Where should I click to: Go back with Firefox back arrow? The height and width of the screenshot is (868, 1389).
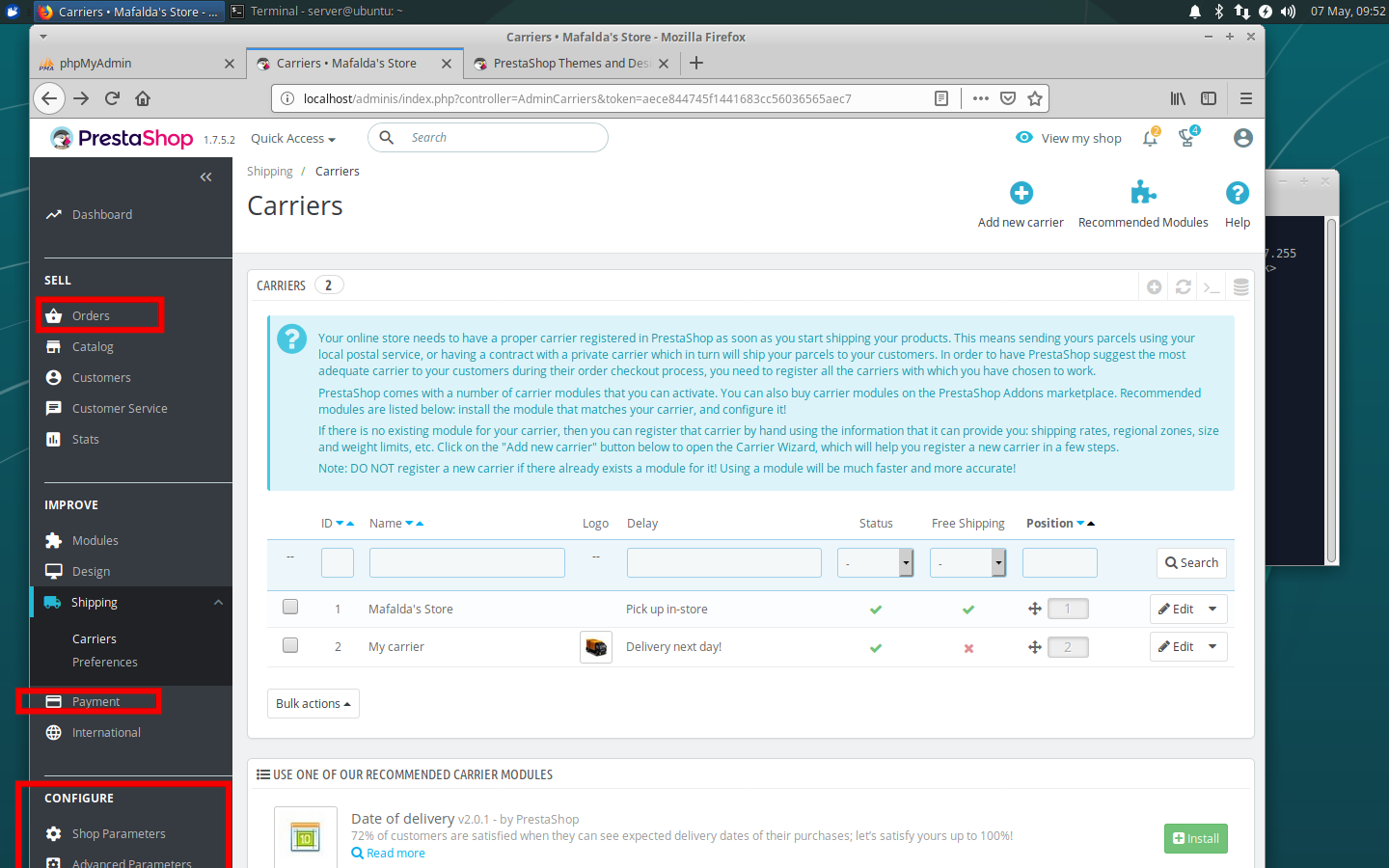[x=49, y=98]
